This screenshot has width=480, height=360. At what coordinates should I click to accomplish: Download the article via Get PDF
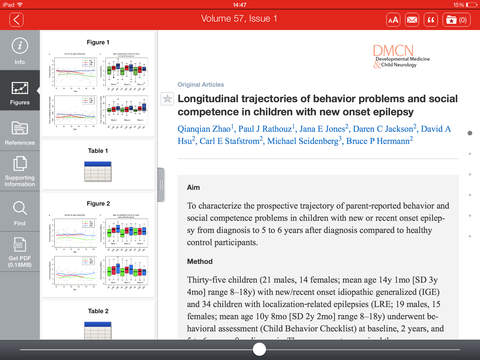[x=20, y=252]
